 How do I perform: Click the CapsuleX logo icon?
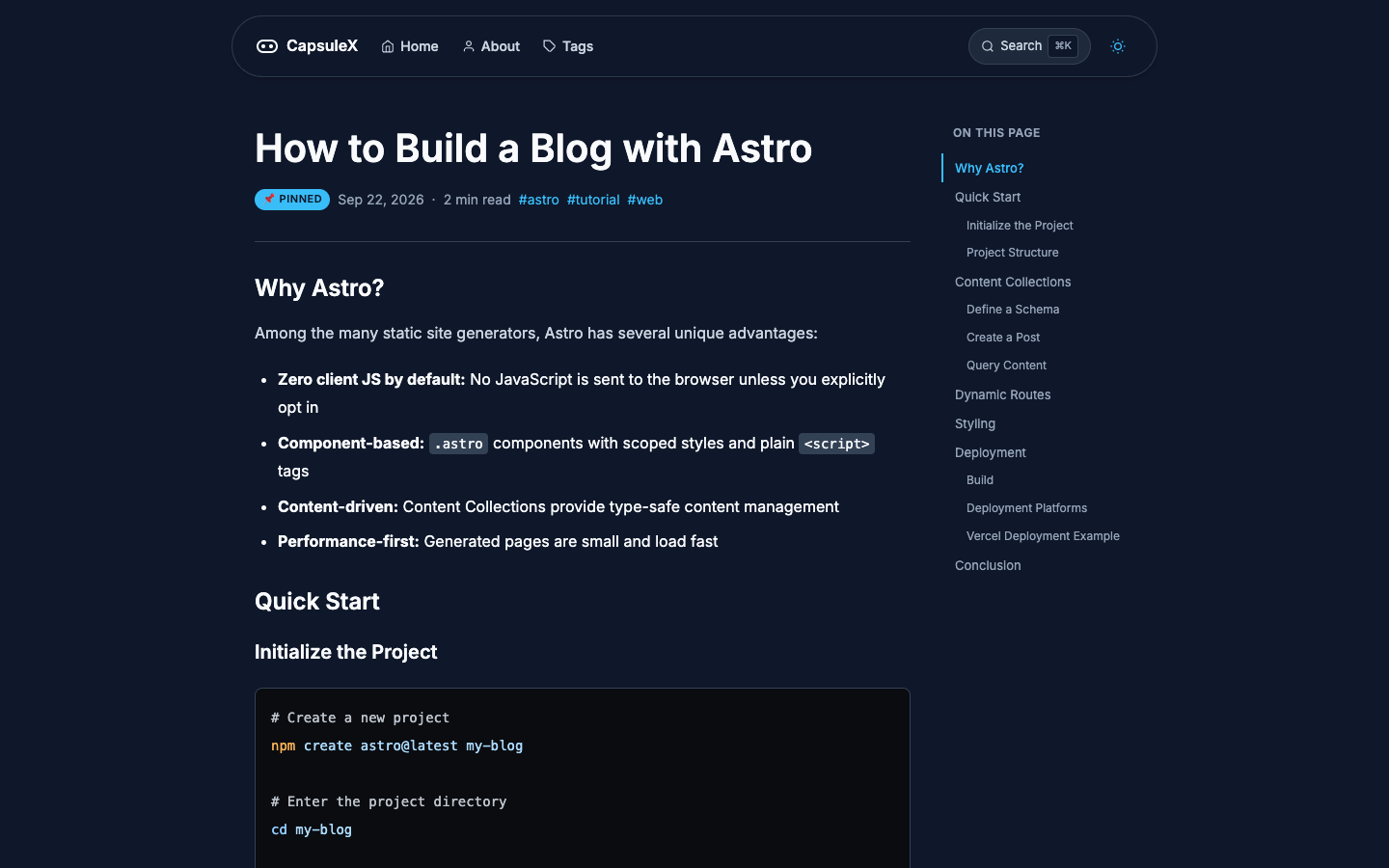point(267,46)
